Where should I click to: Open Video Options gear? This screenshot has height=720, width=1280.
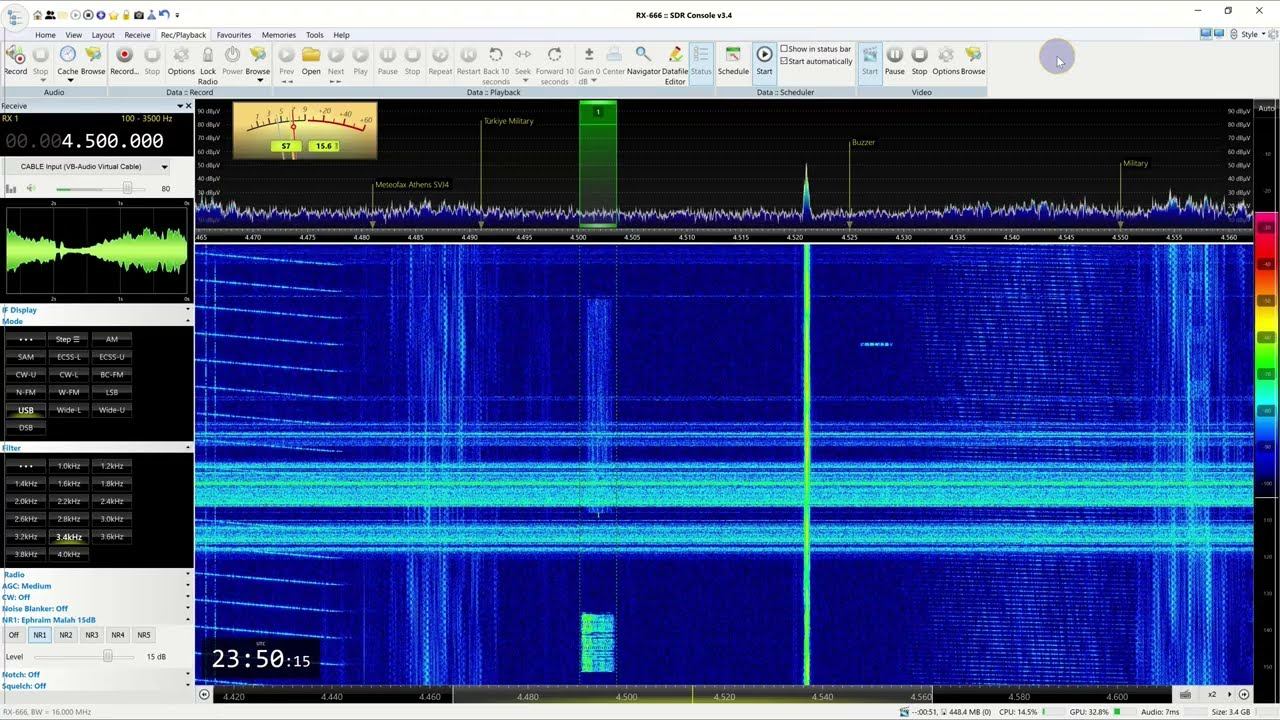point(945,59)
